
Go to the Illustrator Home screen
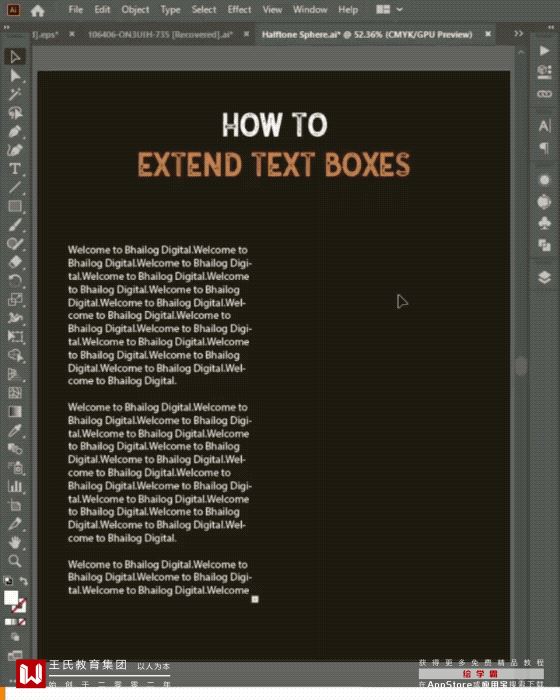point(38,10)
